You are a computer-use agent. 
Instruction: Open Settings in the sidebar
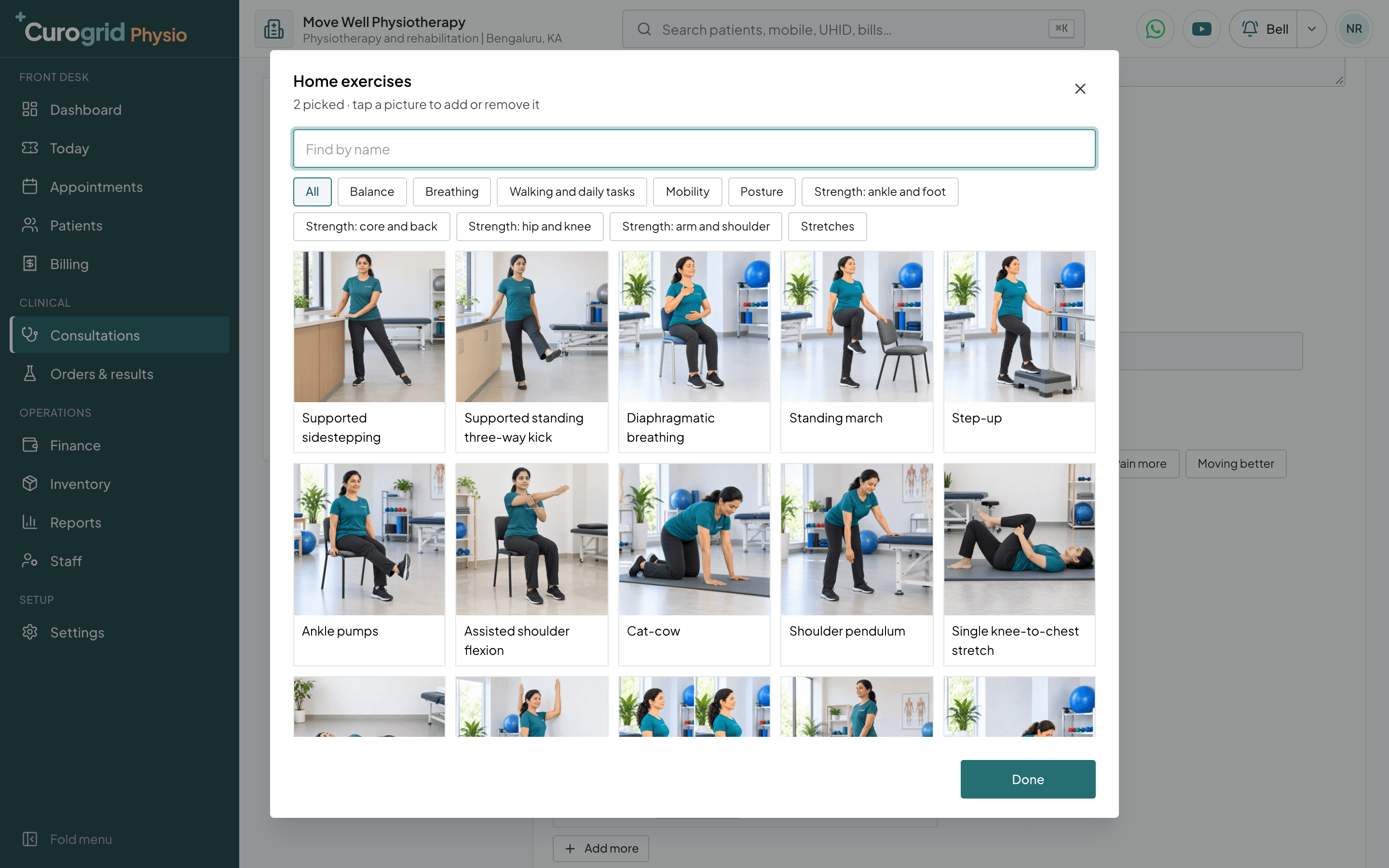[120, 632]
